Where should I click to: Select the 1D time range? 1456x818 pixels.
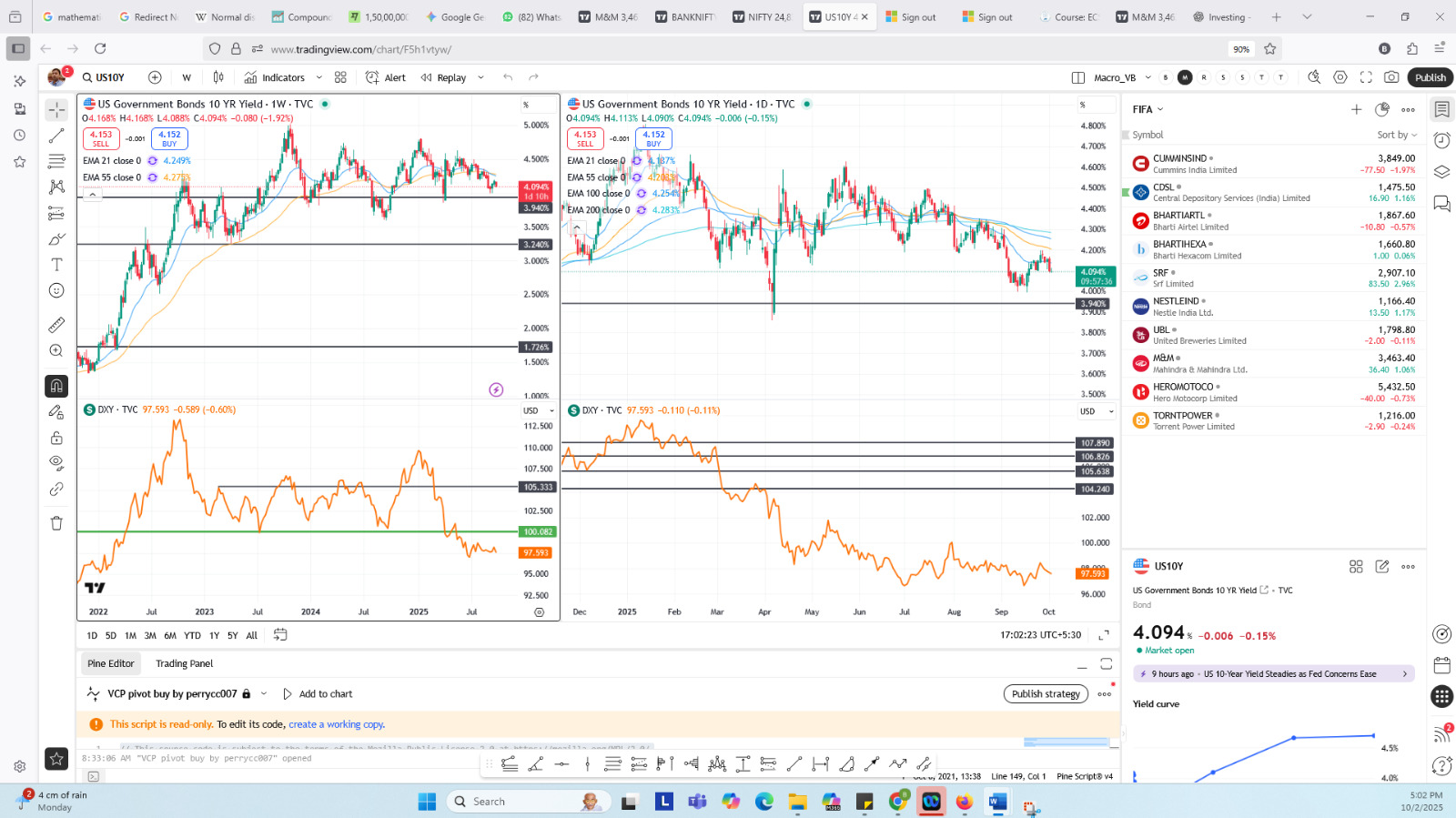click(92, 636)
